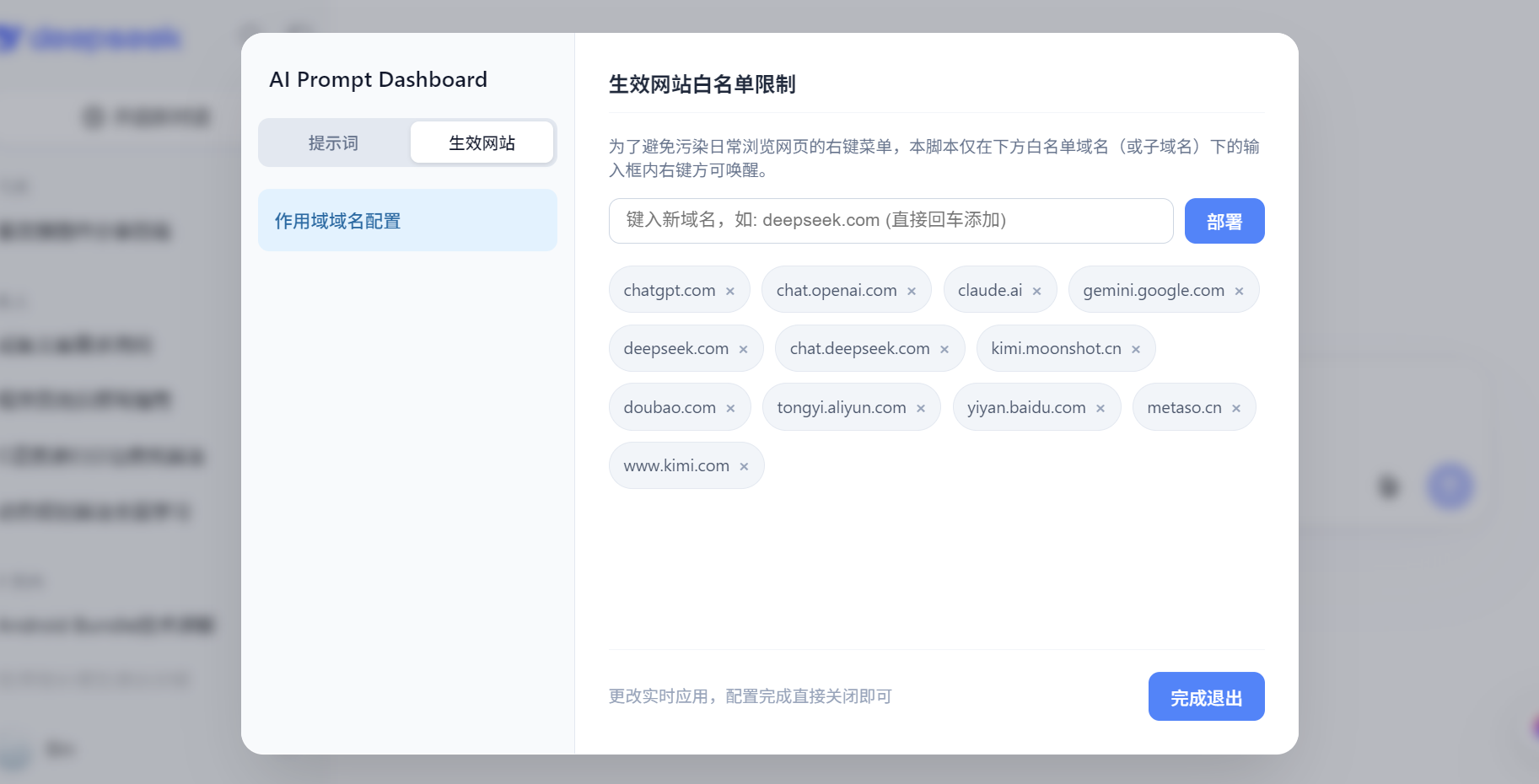Click the blurred send button in background page
Screen dimensions: 1539x784
click(x=1450, y=486)
